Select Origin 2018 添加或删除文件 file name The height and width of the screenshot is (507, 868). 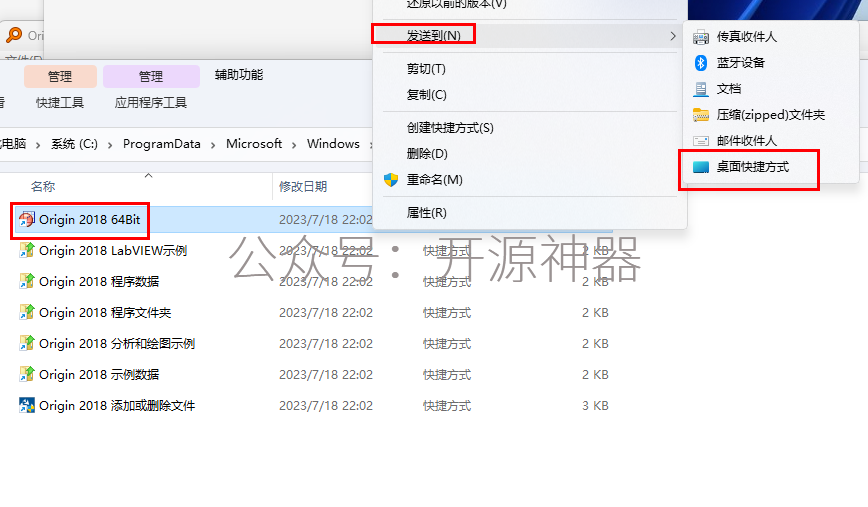tap(117, 406)
